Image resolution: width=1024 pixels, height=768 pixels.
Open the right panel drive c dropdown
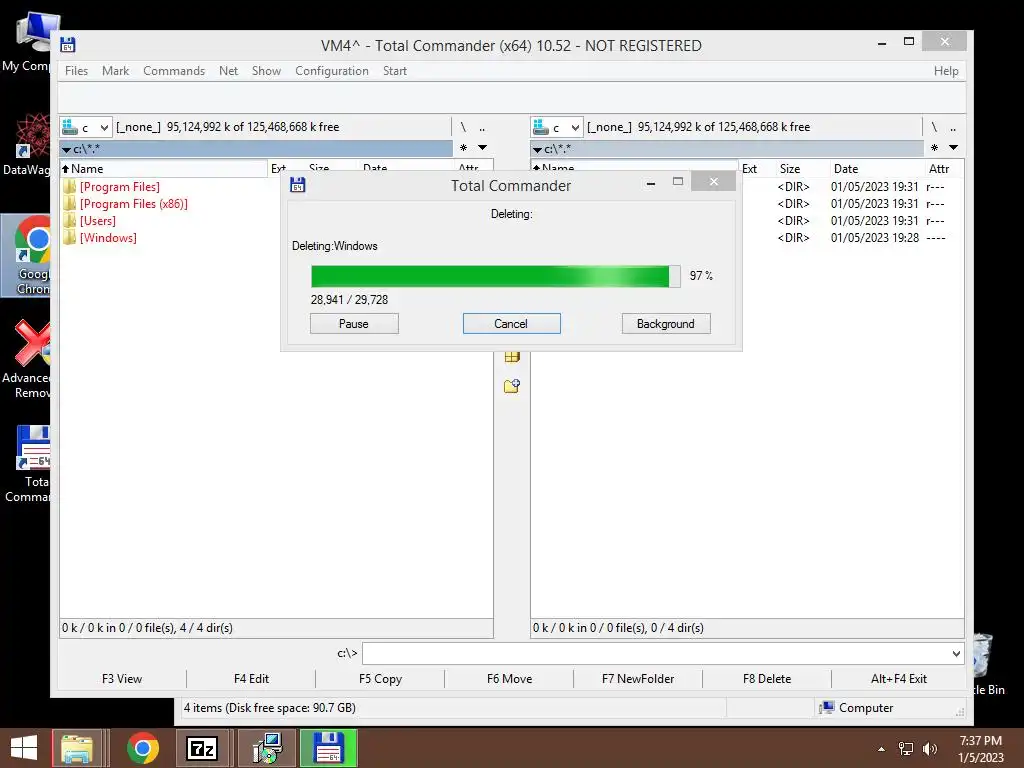coord(557,127)
